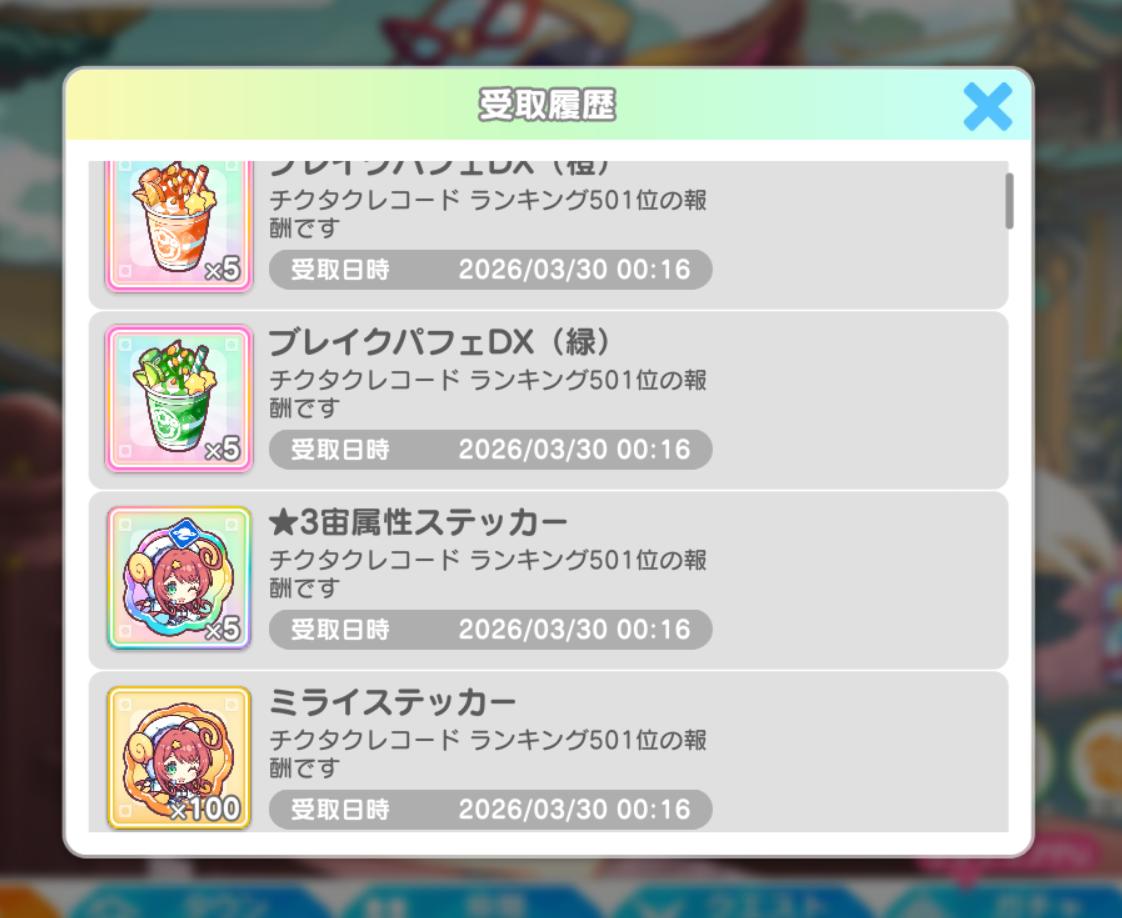Select the ブレイクパフェDX(緑) item name

[439, 342]
